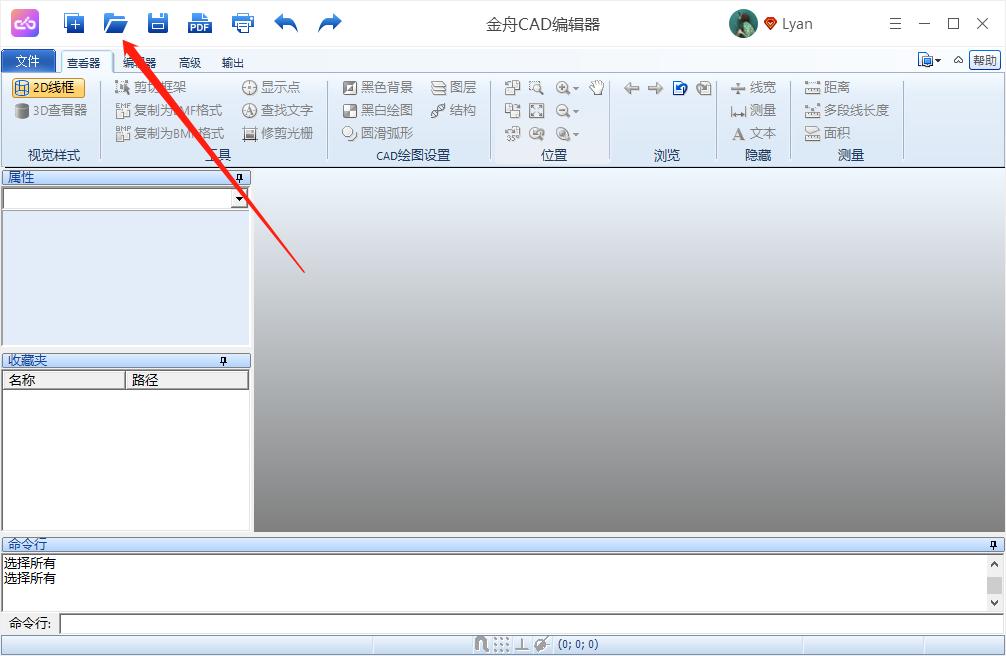Image resolution: width=1006 pixels, height=656 pixels.
Task: Switch to the 高级 ribbon tab
Action: 189,62
